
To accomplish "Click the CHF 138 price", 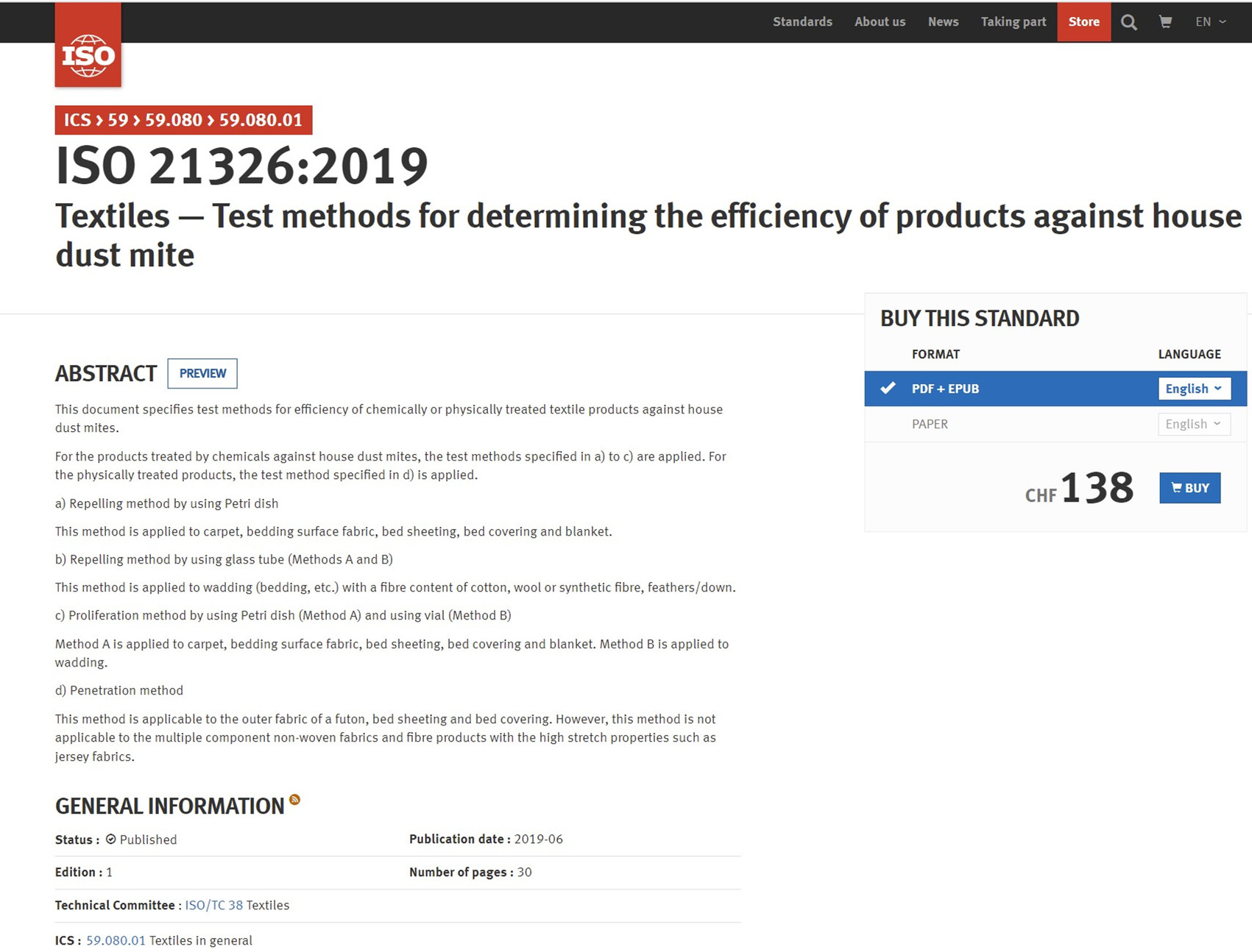I will [x=1079, y=488].
